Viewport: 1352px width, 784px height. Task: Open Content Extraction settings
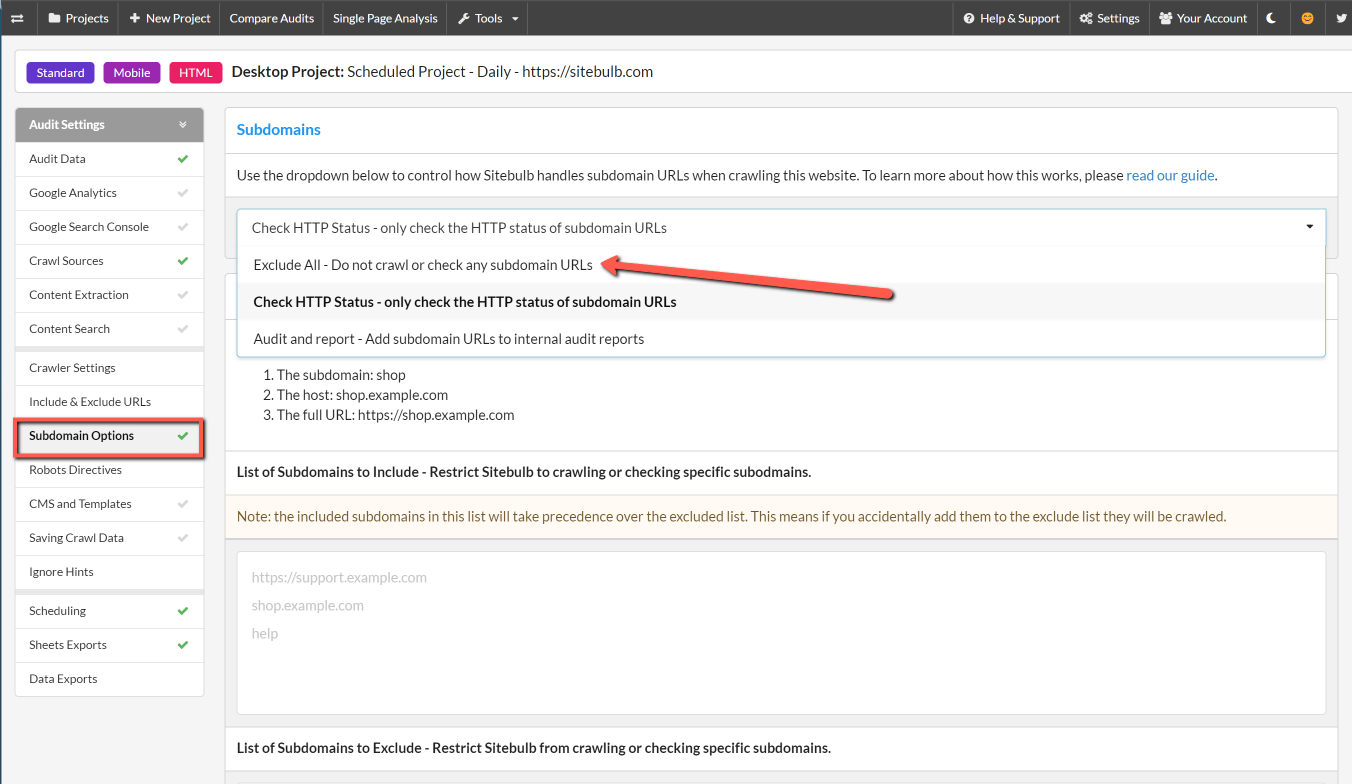tap(109, 295)
